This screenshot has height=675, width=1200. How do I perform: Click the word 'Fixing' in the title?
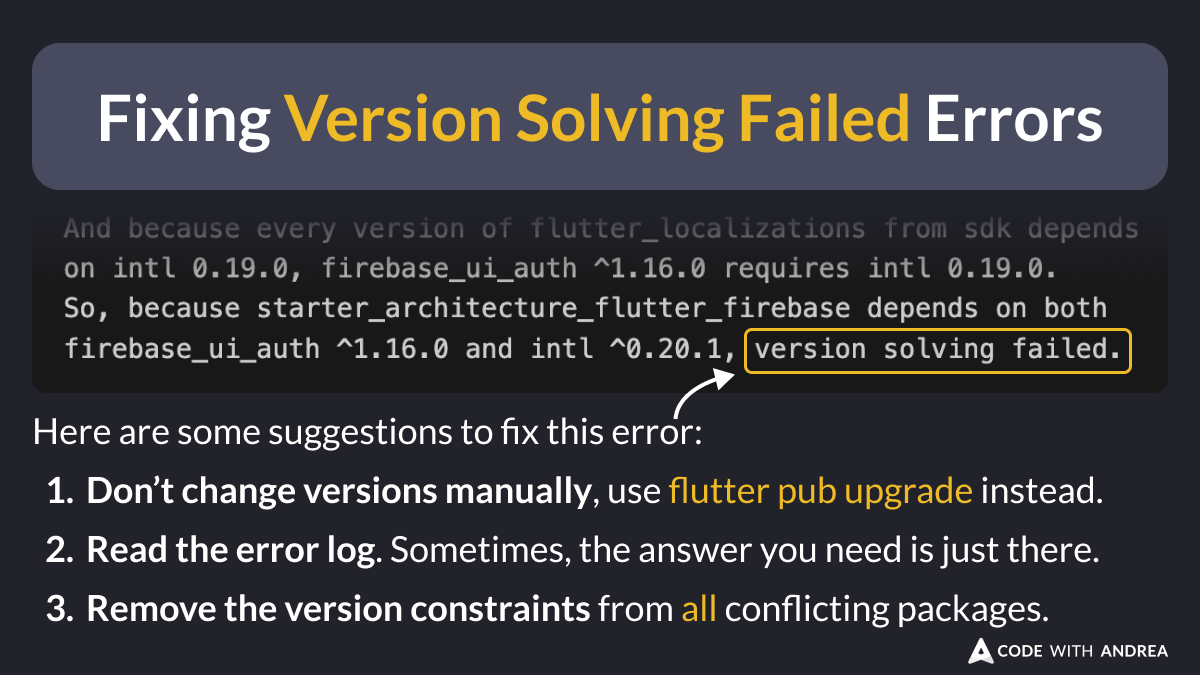tap(183, 119)
